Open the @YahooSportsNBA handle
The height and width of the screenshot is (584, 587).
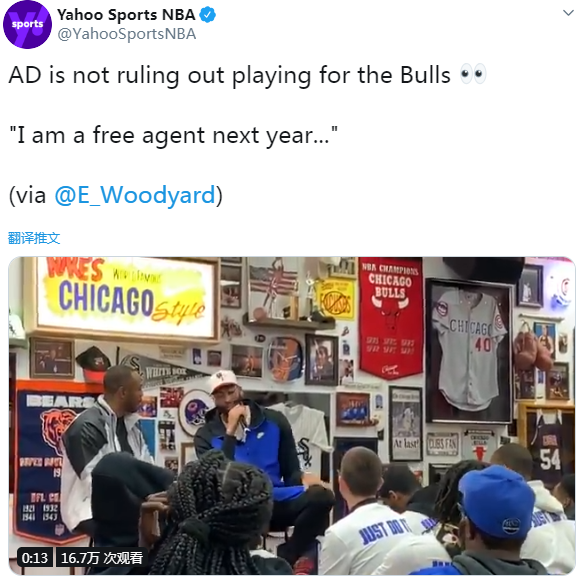(127, 34)
